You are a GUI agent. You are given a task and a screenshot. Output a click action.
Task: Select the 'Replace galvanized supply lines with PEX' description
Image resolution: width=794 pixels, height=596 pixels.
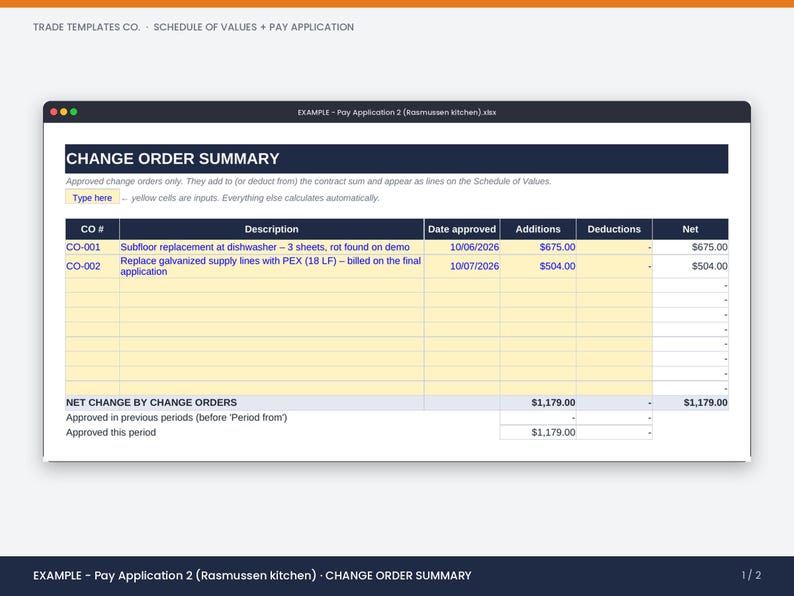[270, 266]
